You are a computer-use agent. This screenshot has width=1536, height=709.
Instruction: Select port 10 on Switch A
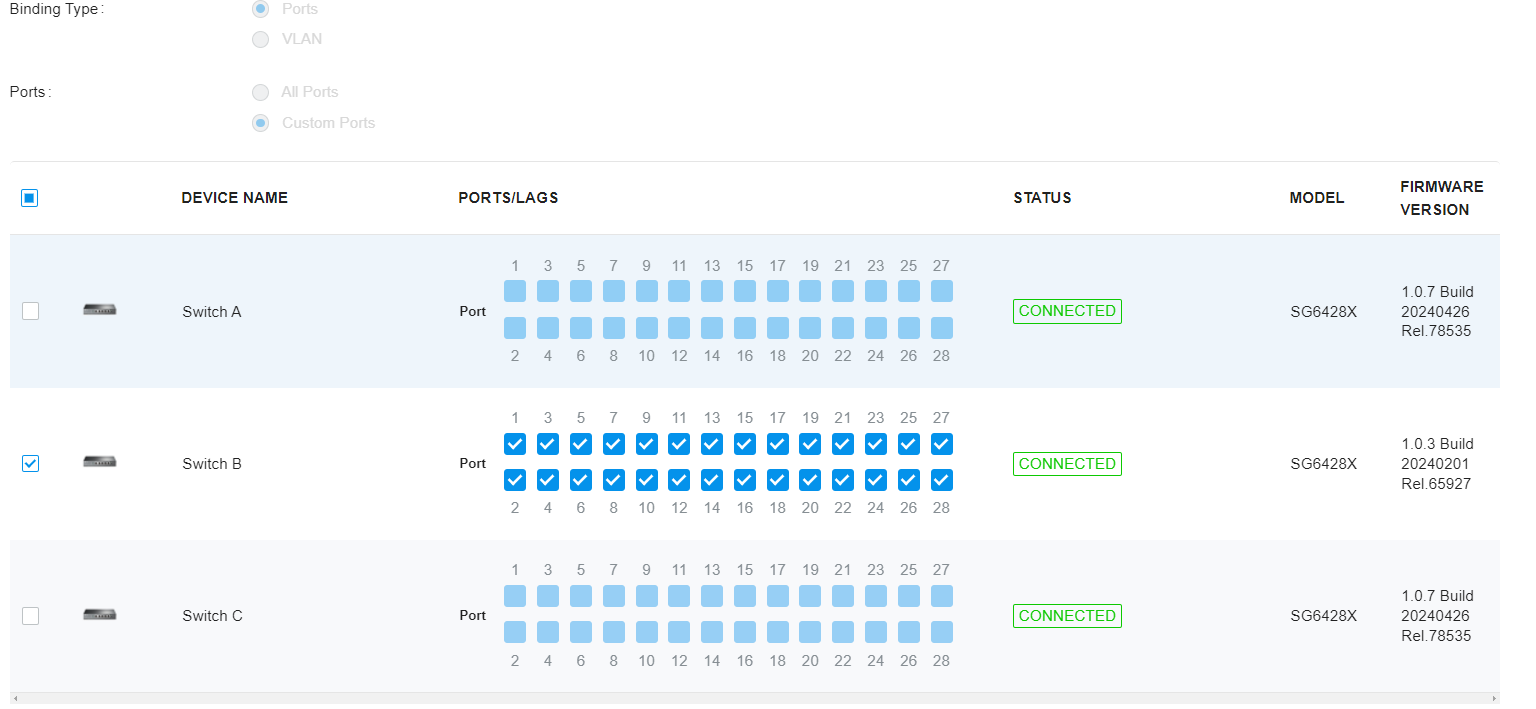647,328
